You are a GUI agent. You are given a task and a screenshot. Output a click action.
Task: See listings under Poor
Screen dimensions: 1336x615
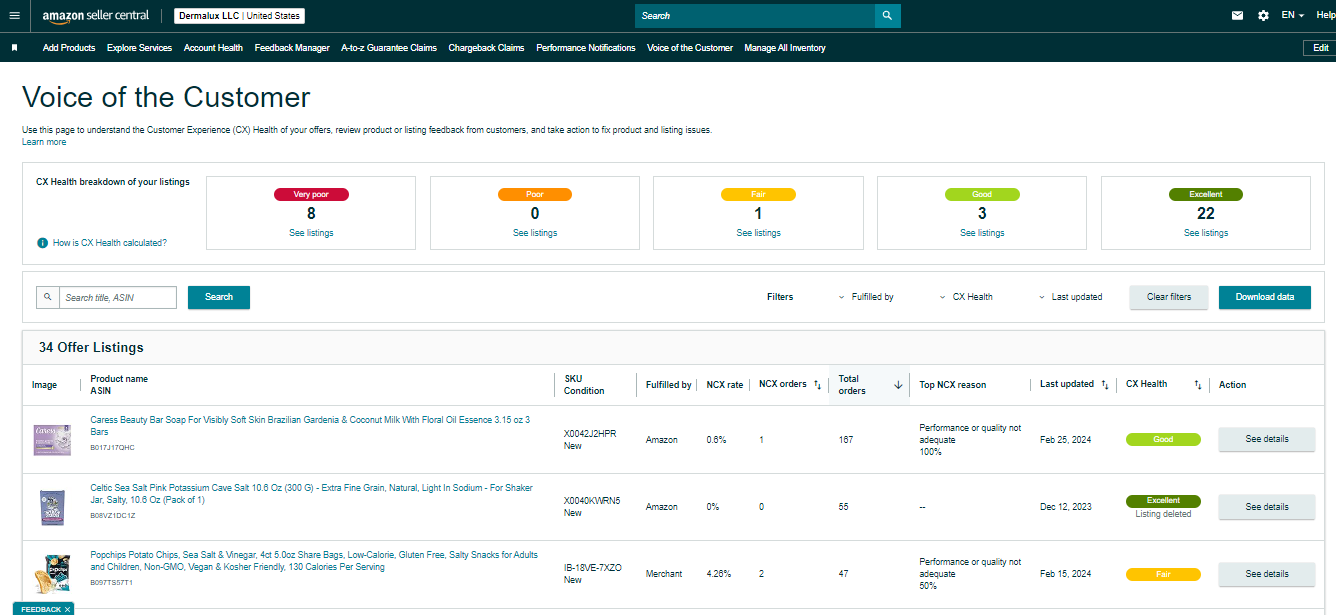tap(535, 233)
